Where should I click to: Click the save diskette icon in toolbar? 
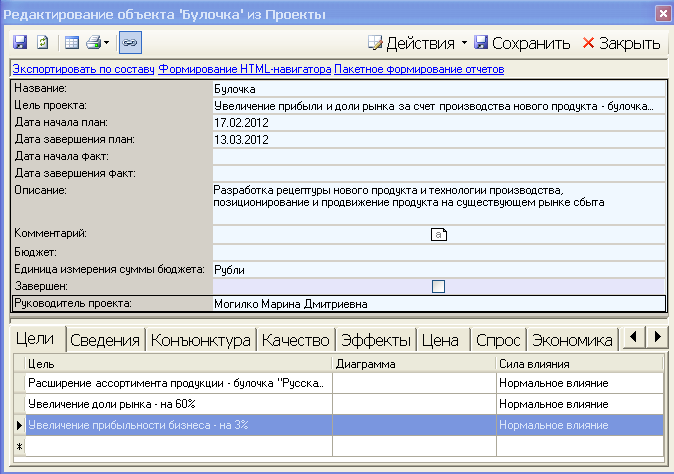[19, 43]
